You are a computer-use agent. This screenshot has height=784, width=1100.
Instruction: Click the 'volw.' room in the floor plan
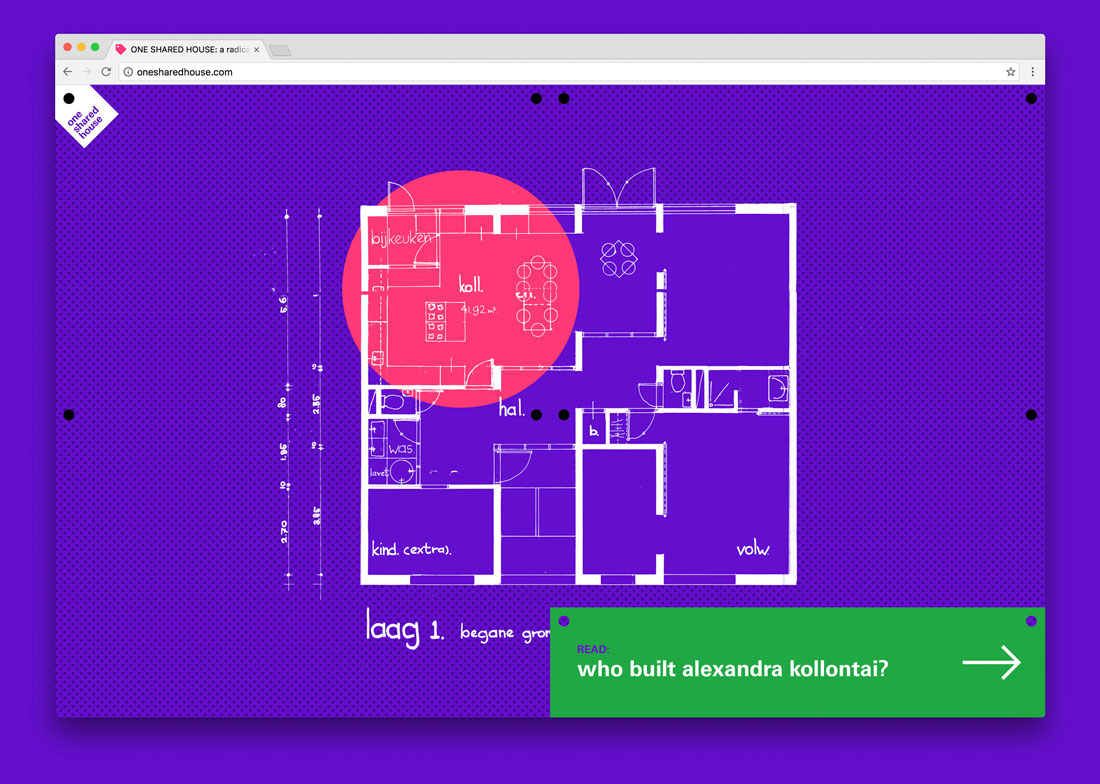click(x=753, y=549)
